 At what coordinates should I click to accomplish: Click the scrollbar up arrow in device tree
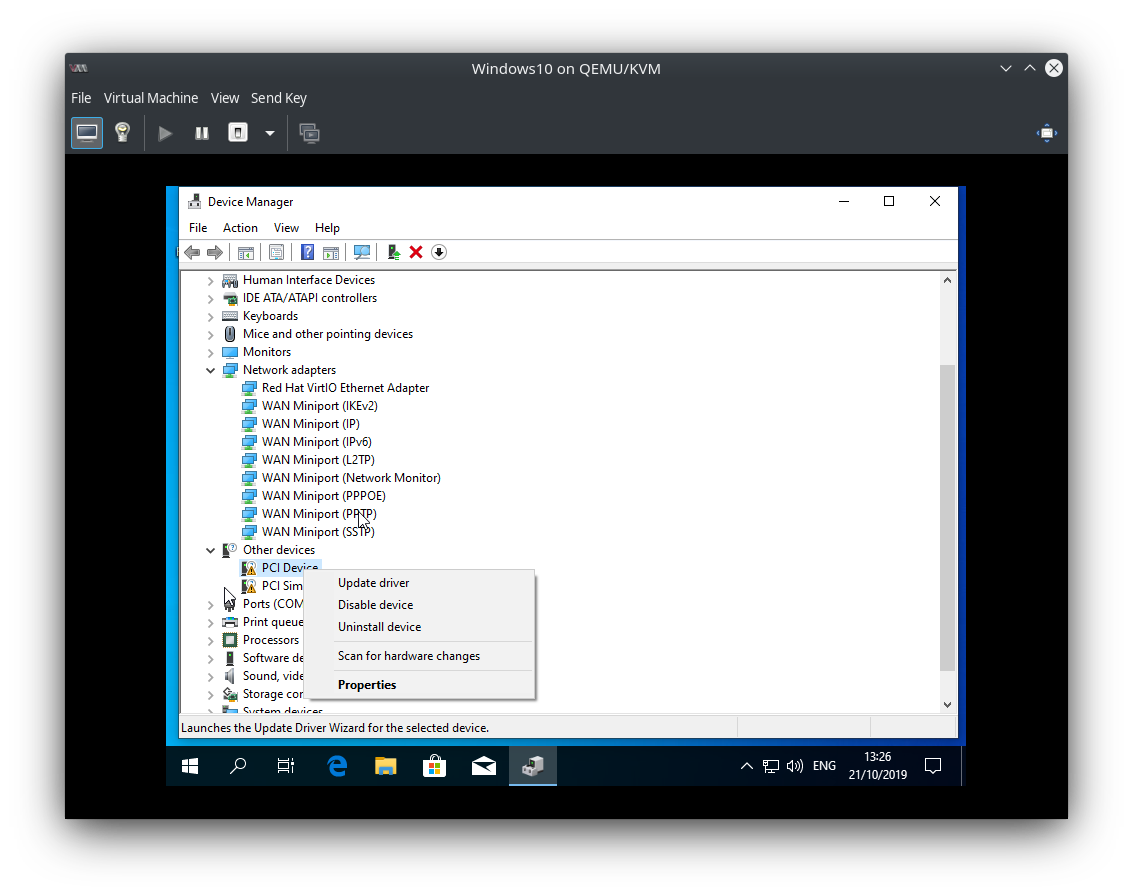pos(947,280)
